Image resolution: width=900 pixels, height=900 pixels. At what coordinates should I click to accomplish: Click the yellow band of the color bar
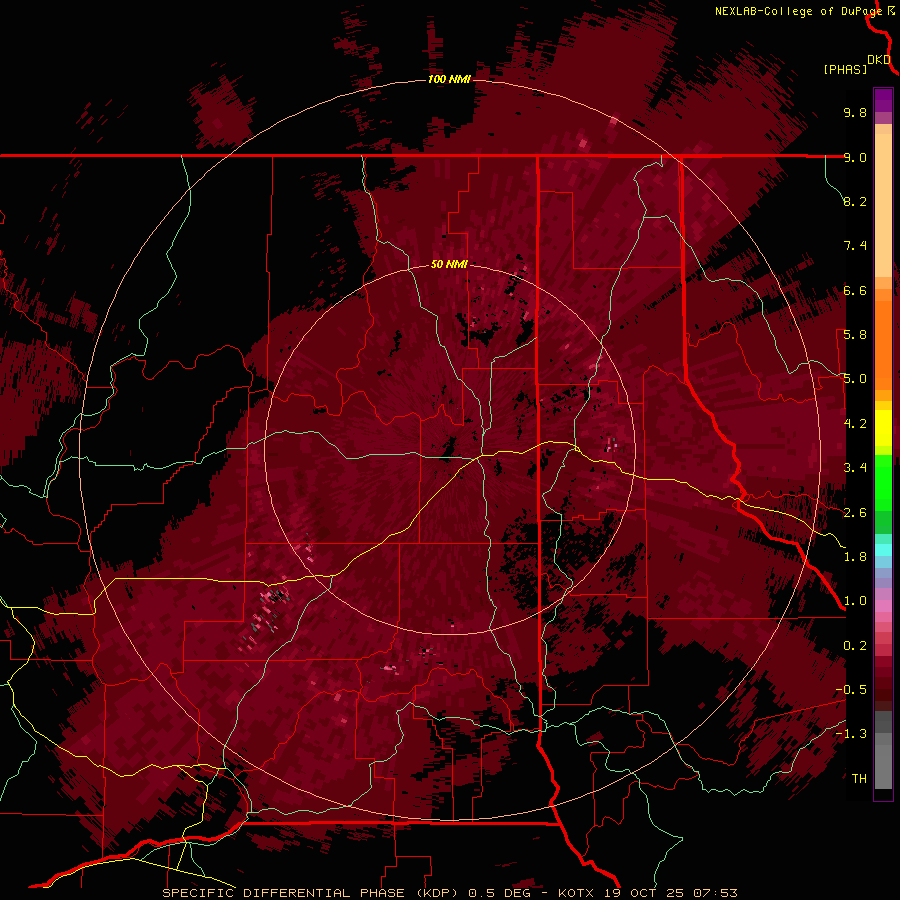click(x=883, y=428)
